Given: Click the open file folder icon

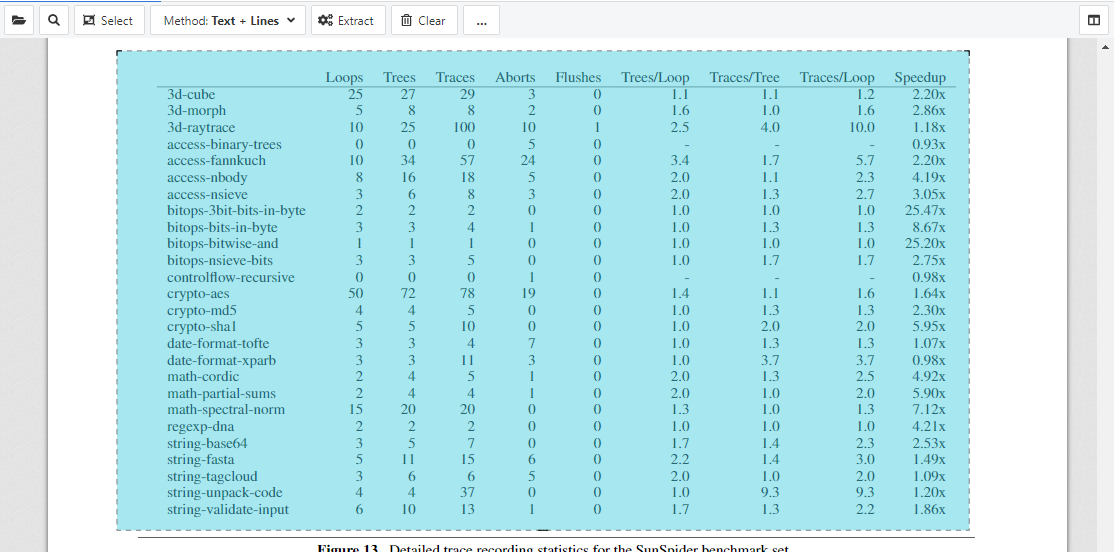Looking at the screenshot, I should [x=20, y=20].
